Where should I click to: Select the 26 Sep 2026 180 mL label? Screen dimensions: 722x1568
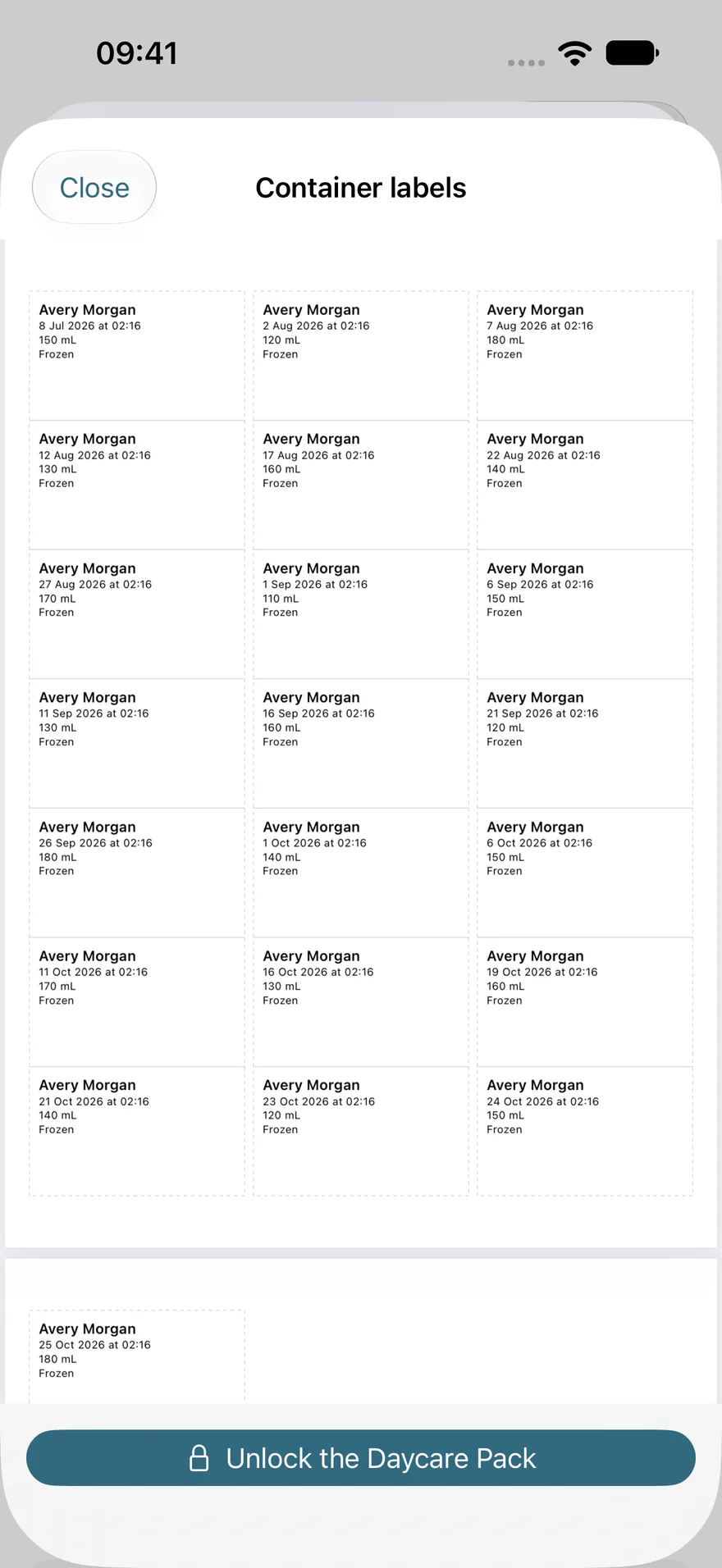tap(137, 873)
